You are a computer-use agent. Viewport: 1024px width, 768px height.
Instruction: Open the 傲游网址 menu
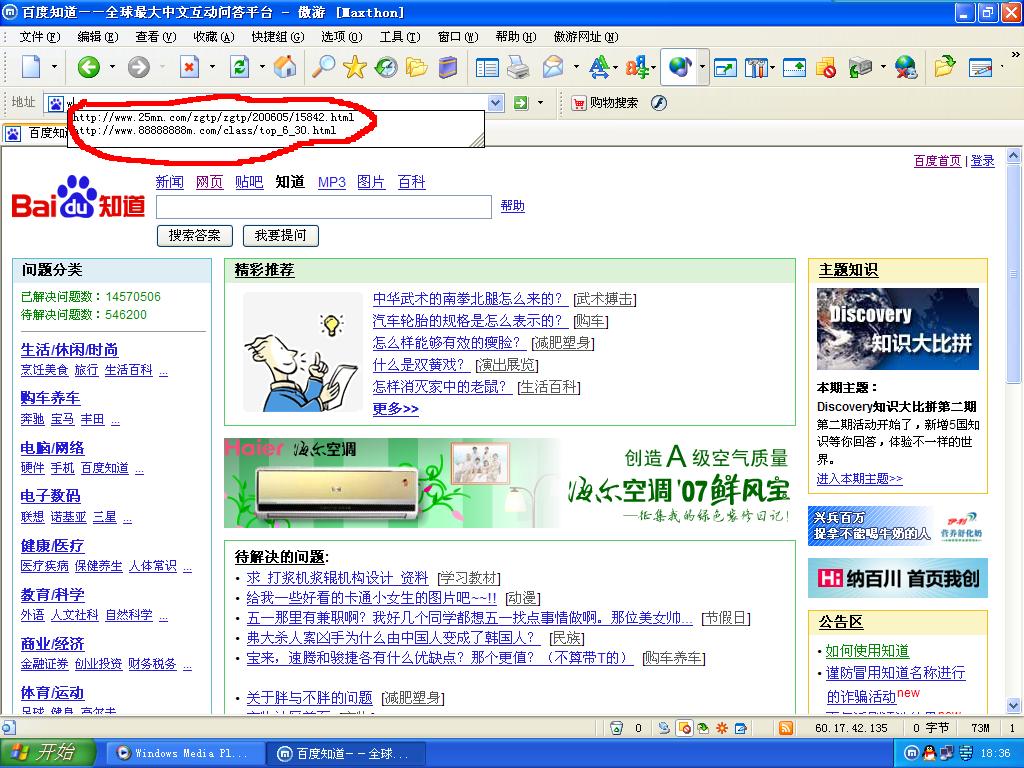click(x=586, y=37)
